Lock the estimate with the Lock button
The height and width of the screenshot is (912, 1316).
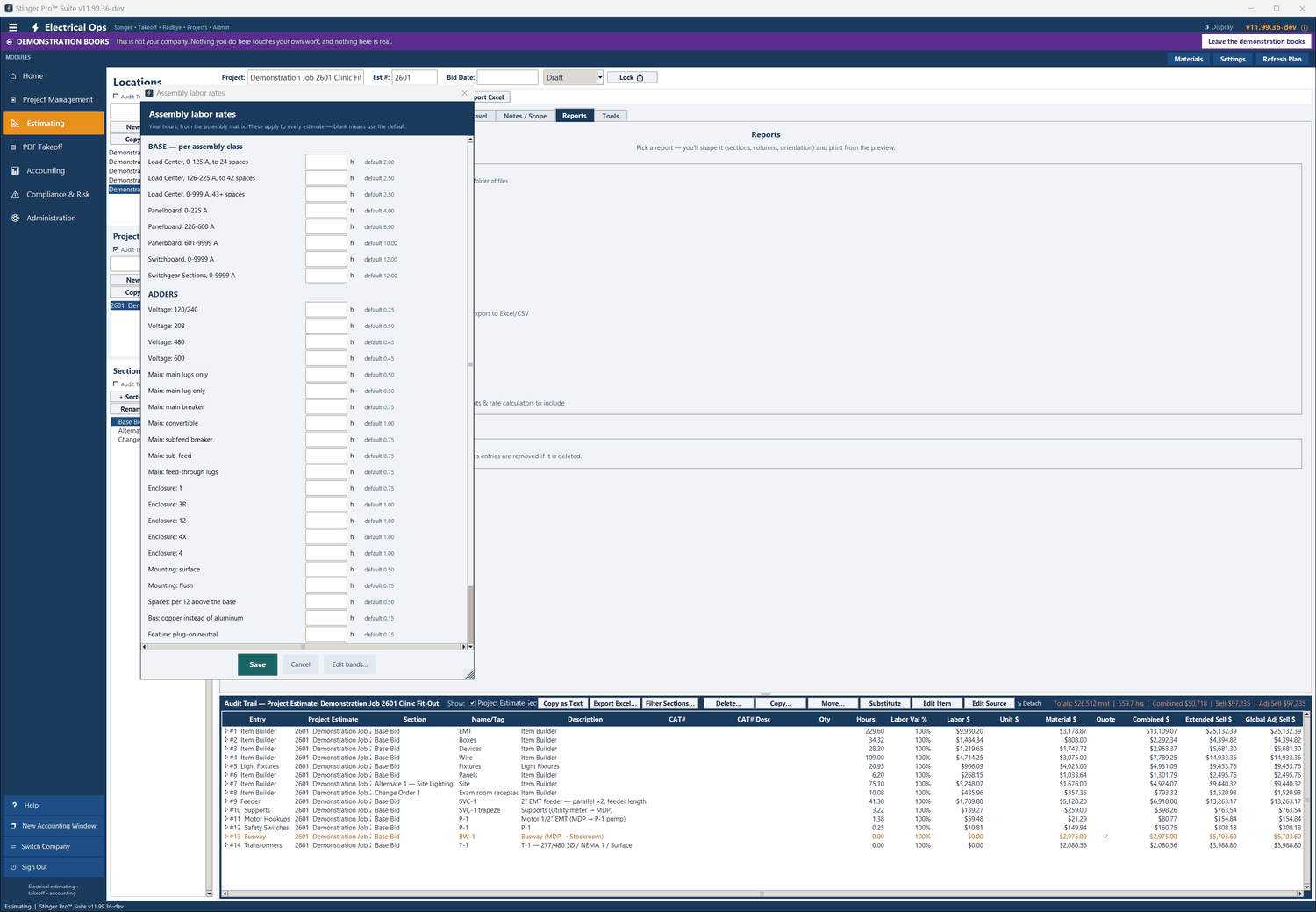click(x=632, y=77)
